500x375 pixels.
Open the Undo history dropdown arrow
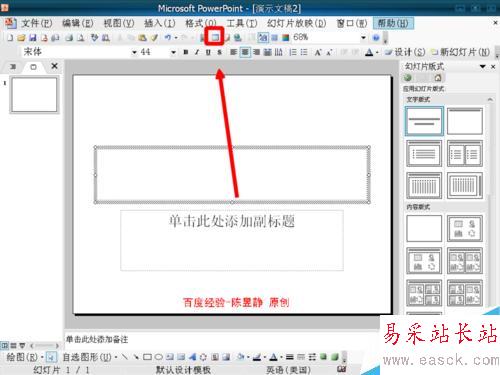[x=176, y=38]
